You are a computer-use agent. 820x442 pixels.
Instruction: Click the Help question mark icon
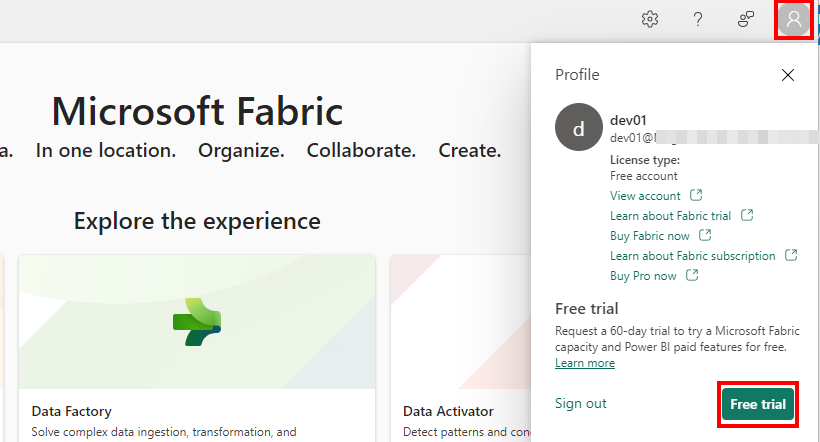pyautogui.click(x=698, y=19)
